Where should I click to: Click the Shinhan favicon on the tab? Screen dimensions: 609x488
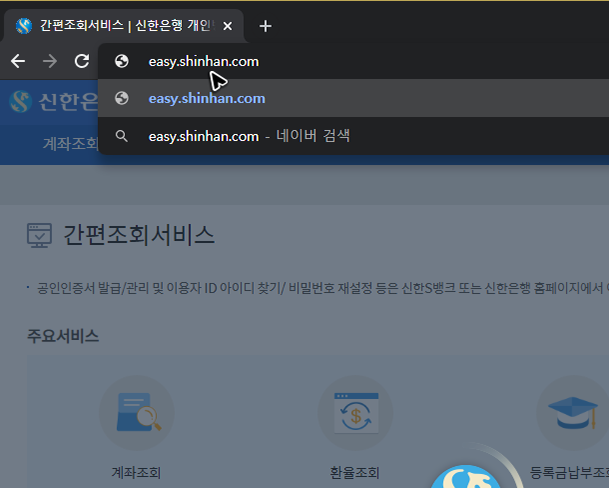pyautogui.click(x=24, y=26)
